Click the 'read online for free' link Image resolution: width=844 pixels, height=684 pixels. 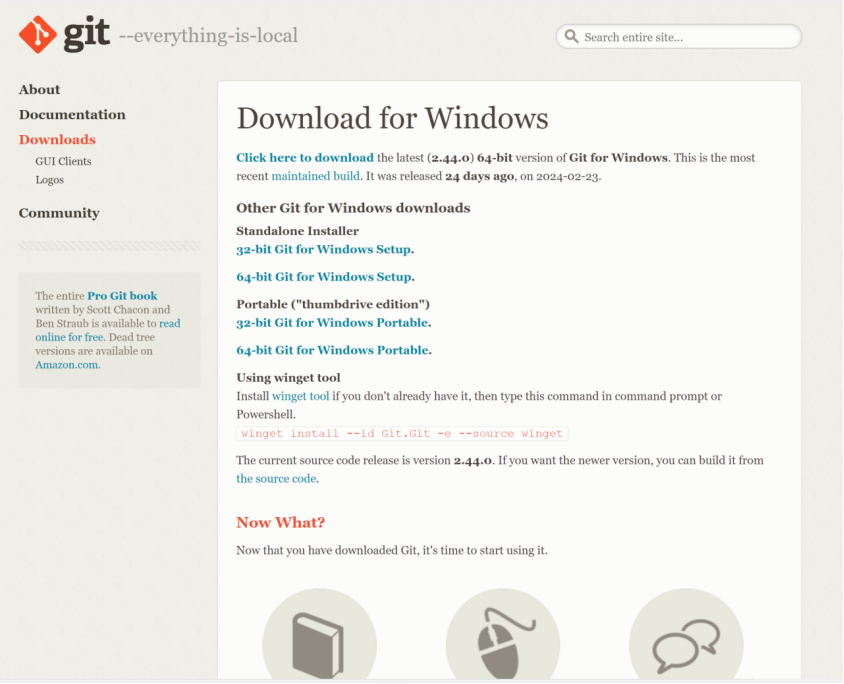[x=108, y=330]
